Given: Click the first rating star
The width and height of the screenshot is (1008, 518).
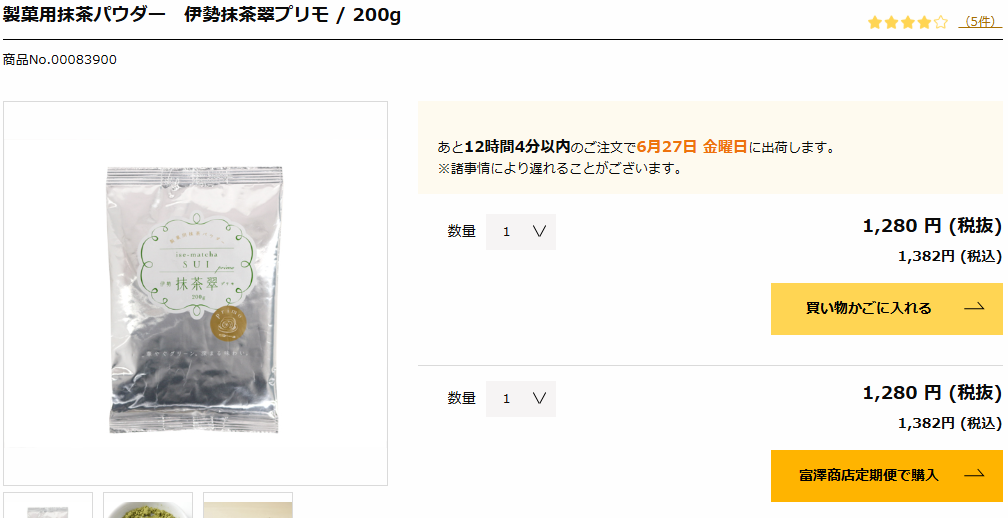Looking at the screenshot, I should click(874, 22).
